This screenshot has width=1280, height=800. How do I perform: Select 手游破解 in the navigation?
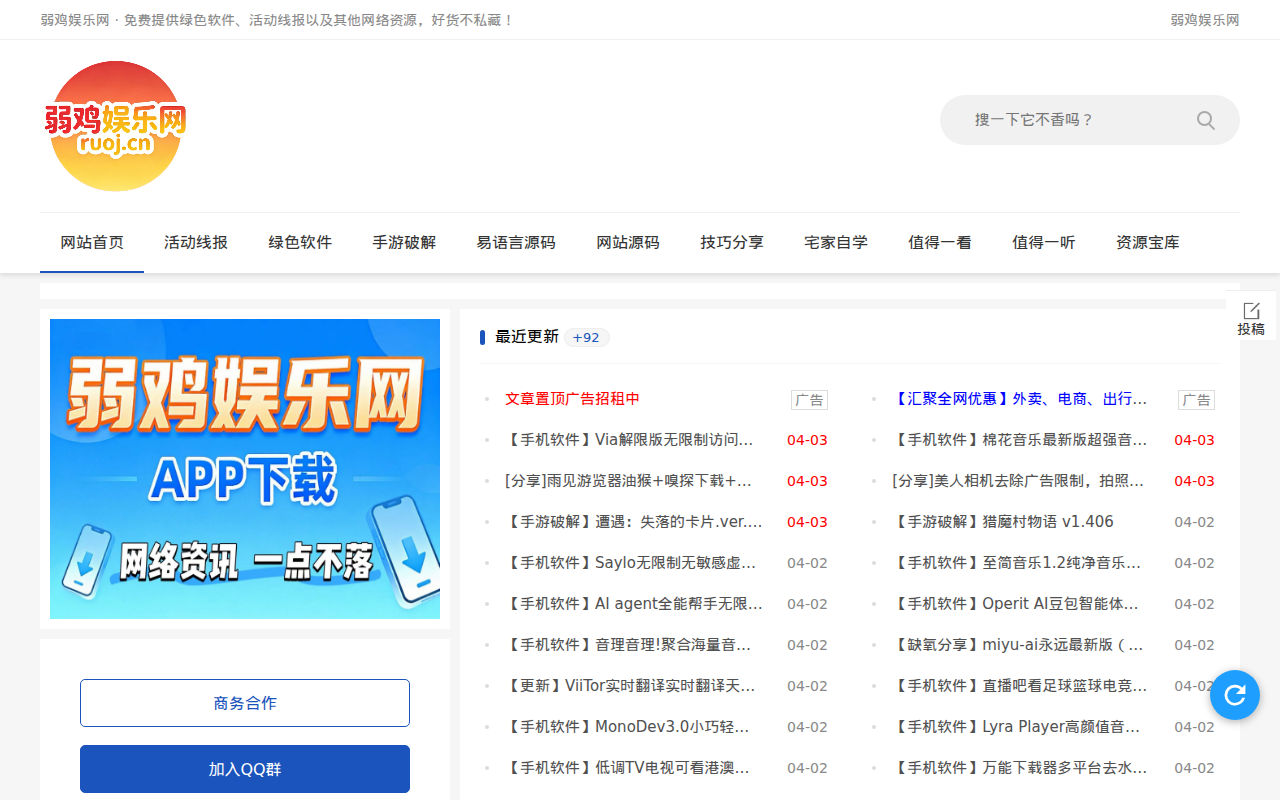[x=403, y=242]
